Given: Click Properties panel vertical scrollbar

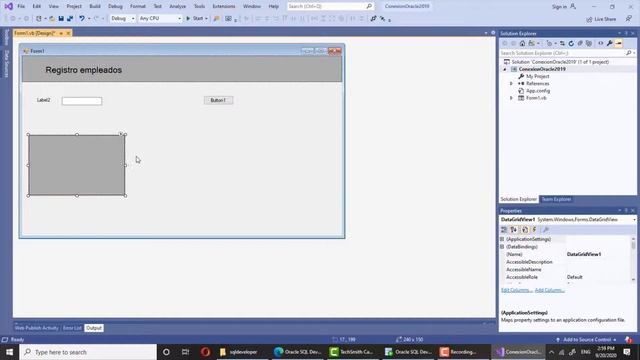Looking at the screenshot, I should pyautogui.click(x=633, y=259).
